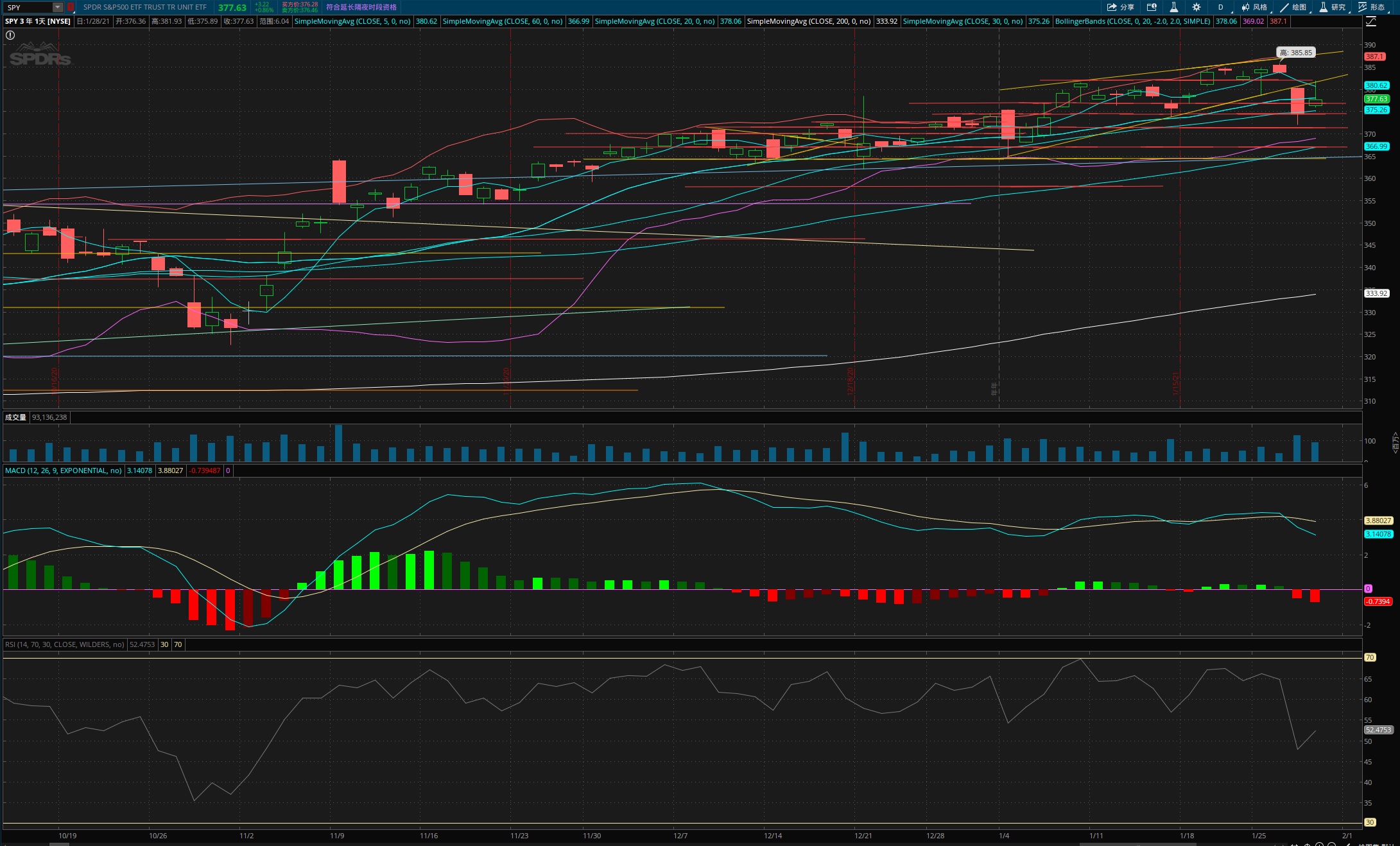Click the BollingerBands study label
1400x846 pixels.
coord(1132,21)
